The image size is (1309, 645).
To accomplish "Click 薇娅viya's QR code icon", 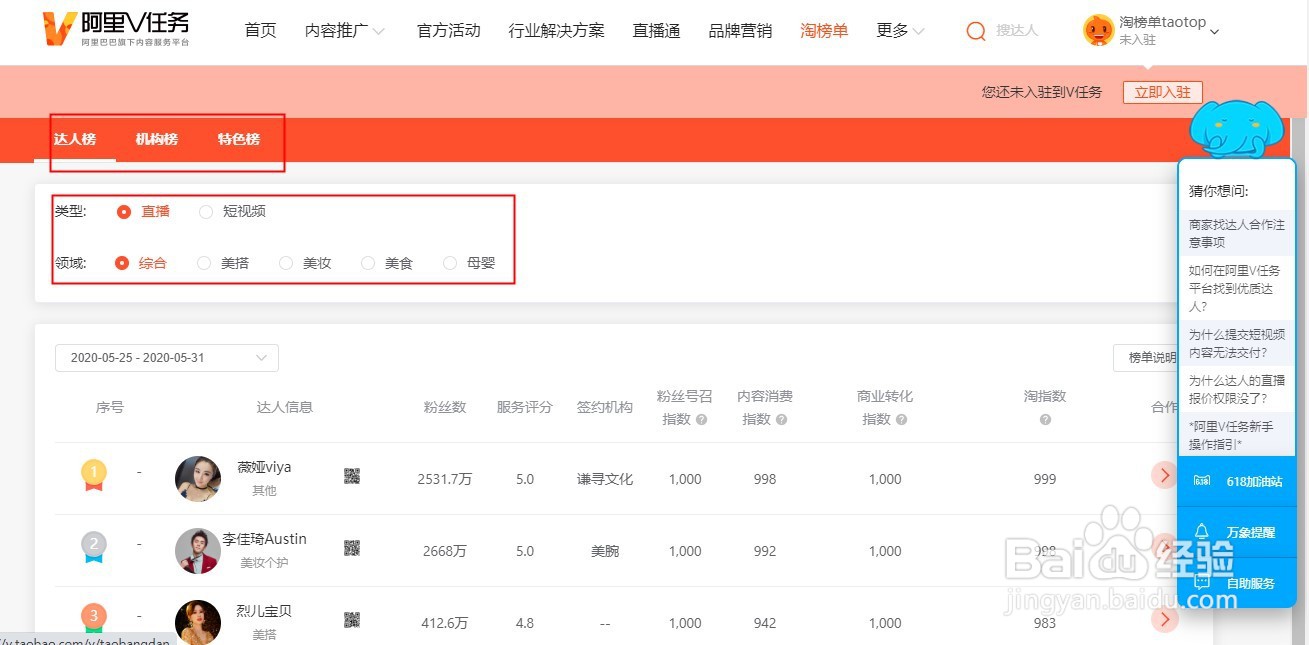I will pos(352,478).
